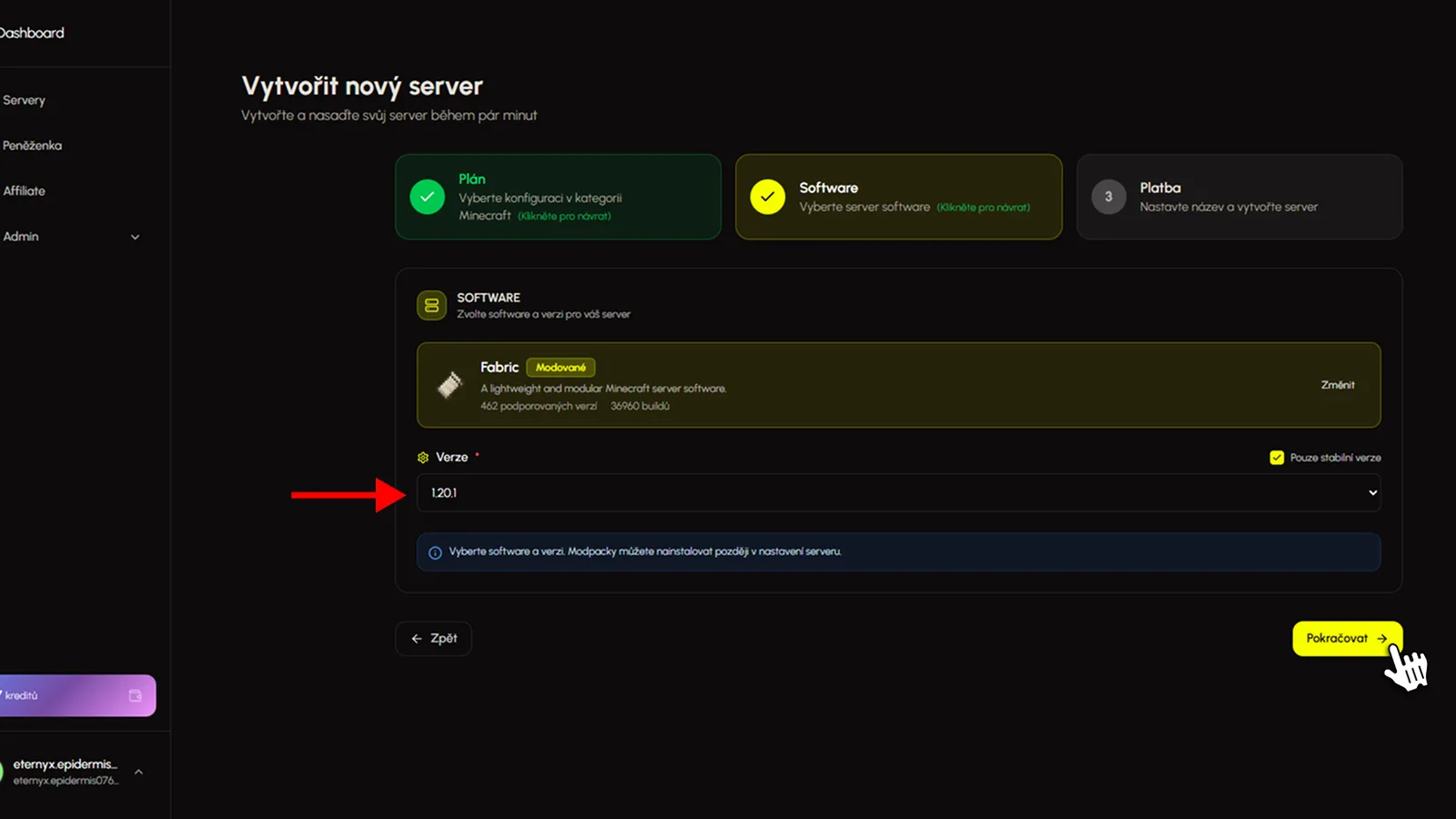
Task: Click the info icon in the blue notice bar
Action: 437,551
